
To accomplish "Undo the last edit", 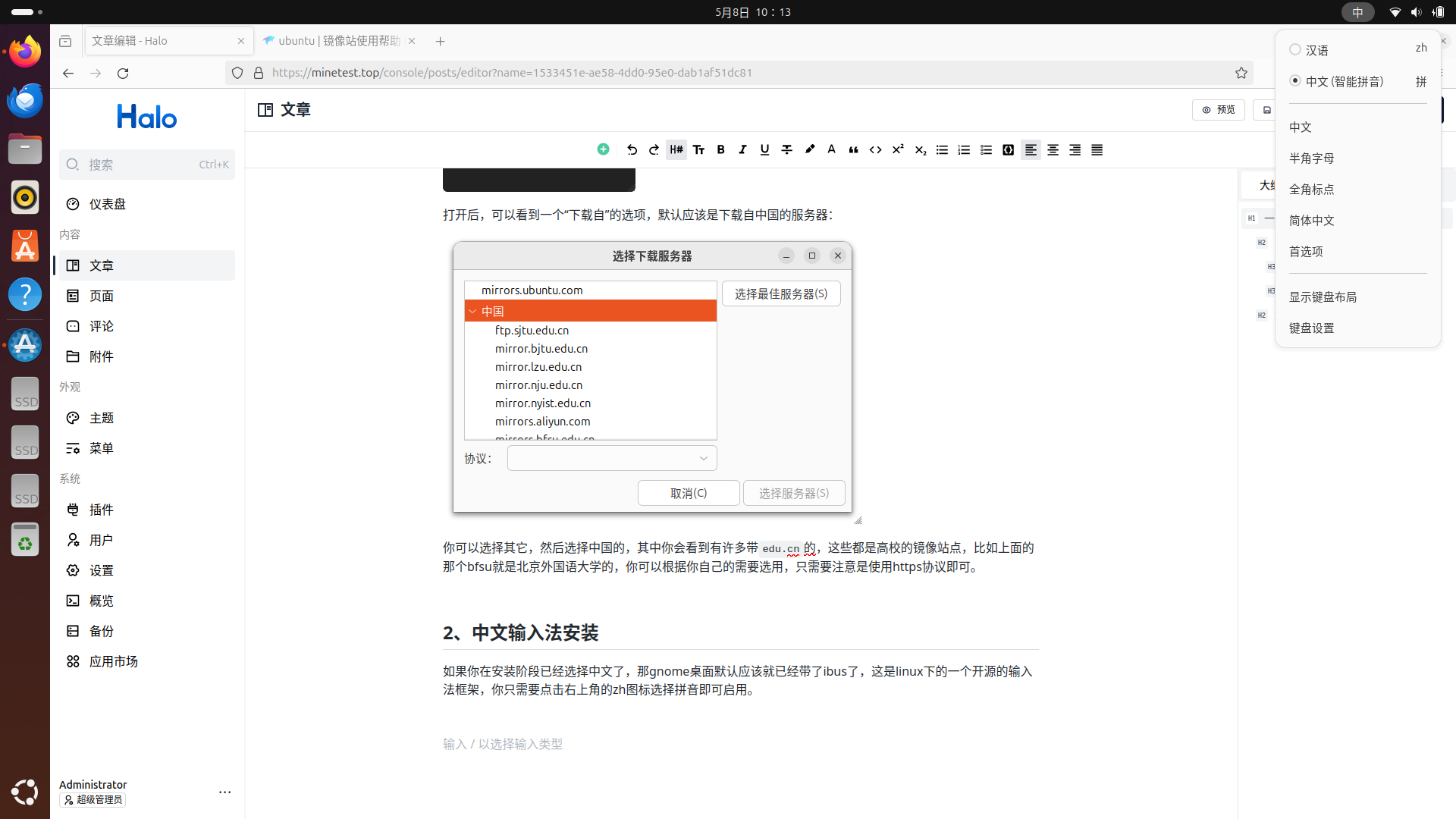I will coord(632,150).
